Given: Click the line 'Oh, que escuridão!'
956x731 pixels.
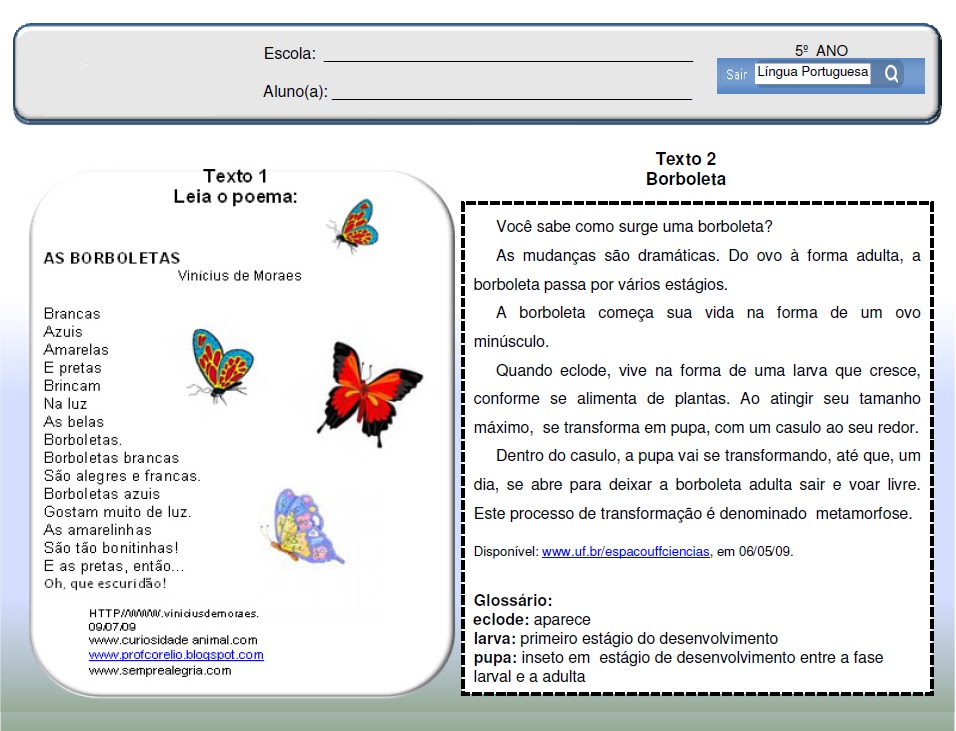Looking at the screenshot, I should tap(105, 583).
